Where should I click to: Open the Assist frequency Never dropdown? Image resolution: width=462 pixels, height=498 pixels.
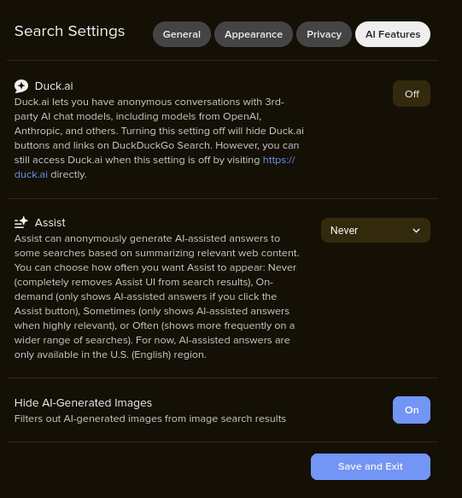point(375,230)
